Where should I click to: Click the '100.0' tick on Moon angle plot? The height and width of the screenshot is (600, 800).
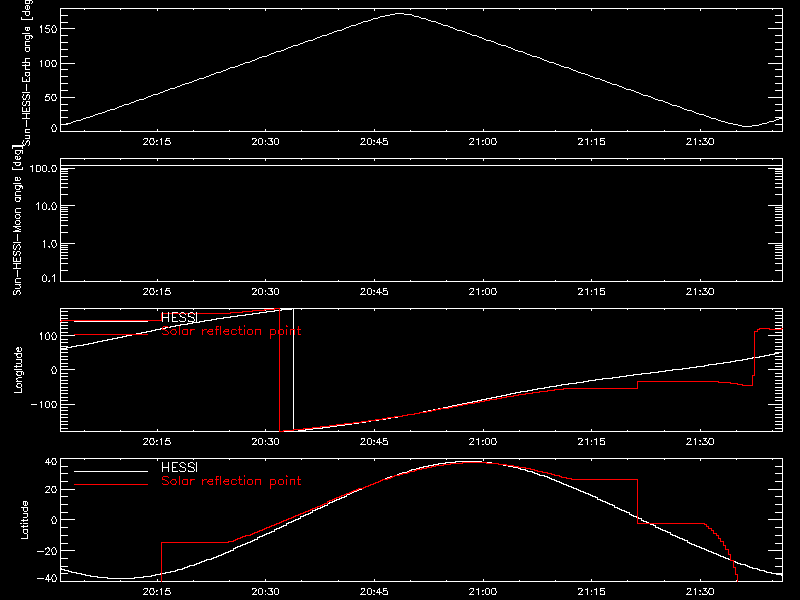[x=43, y=168]
